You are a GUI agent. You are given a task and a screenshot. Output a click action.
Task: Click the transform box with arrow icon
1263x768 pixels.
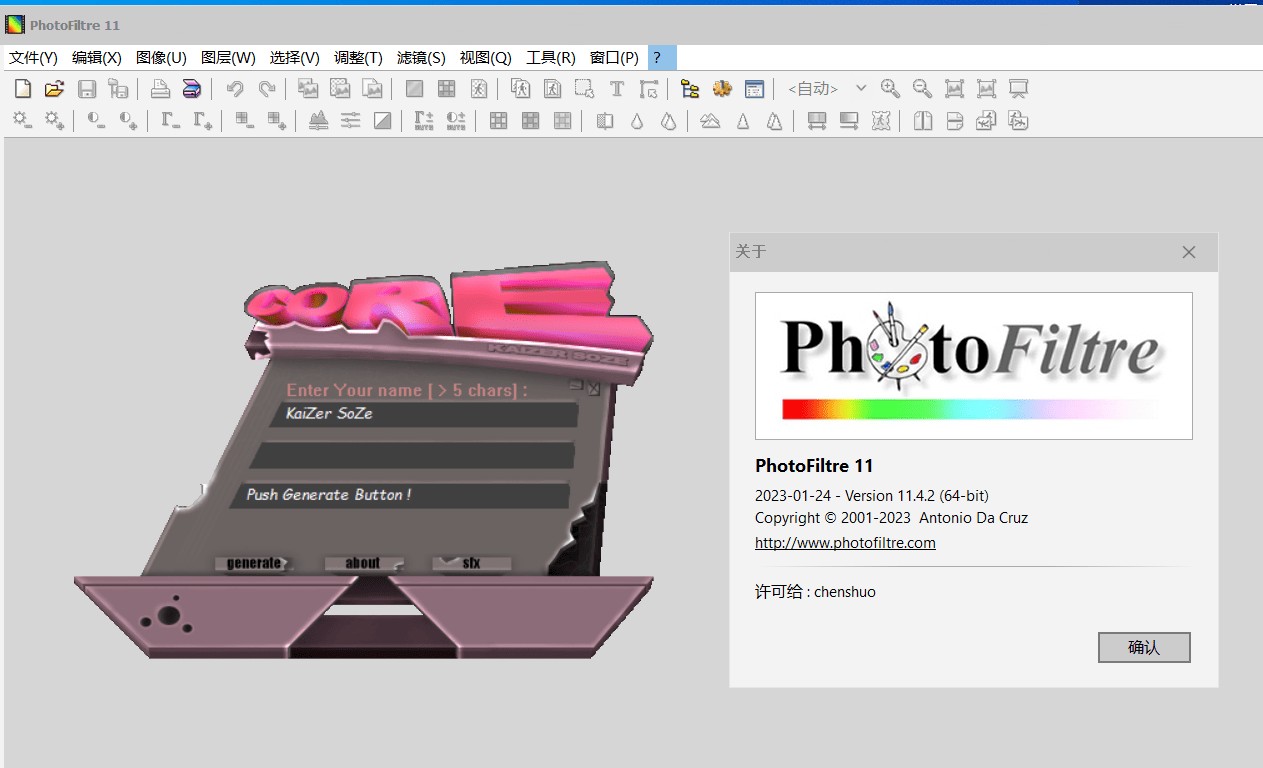649,89
